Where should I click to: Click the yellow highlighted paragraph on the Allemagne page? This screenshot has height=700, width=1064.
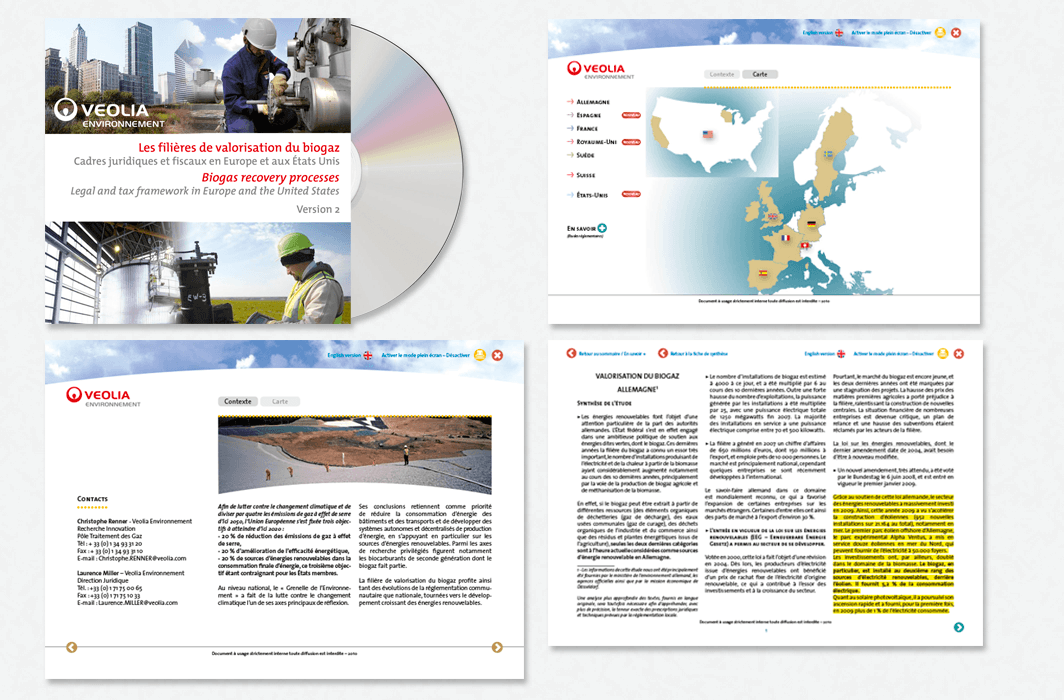click(x=893, y=554)
